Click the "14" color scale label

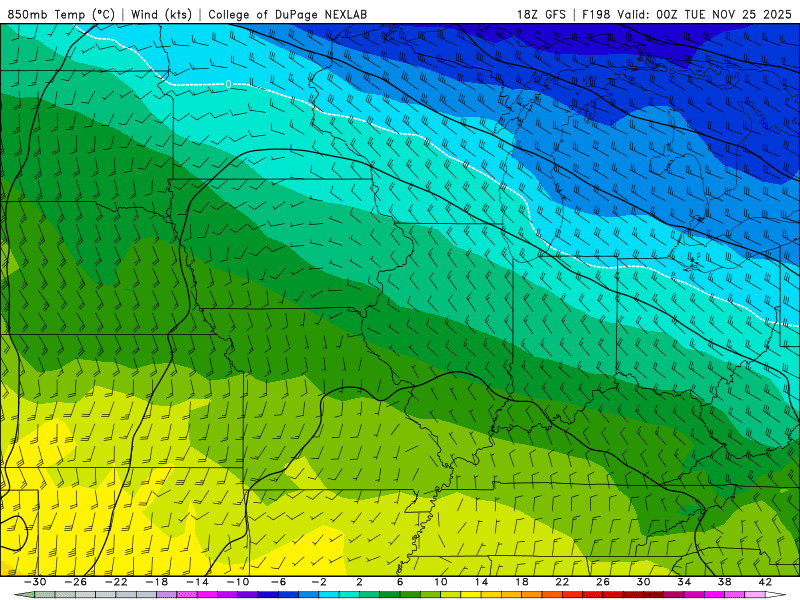point(481,582)
